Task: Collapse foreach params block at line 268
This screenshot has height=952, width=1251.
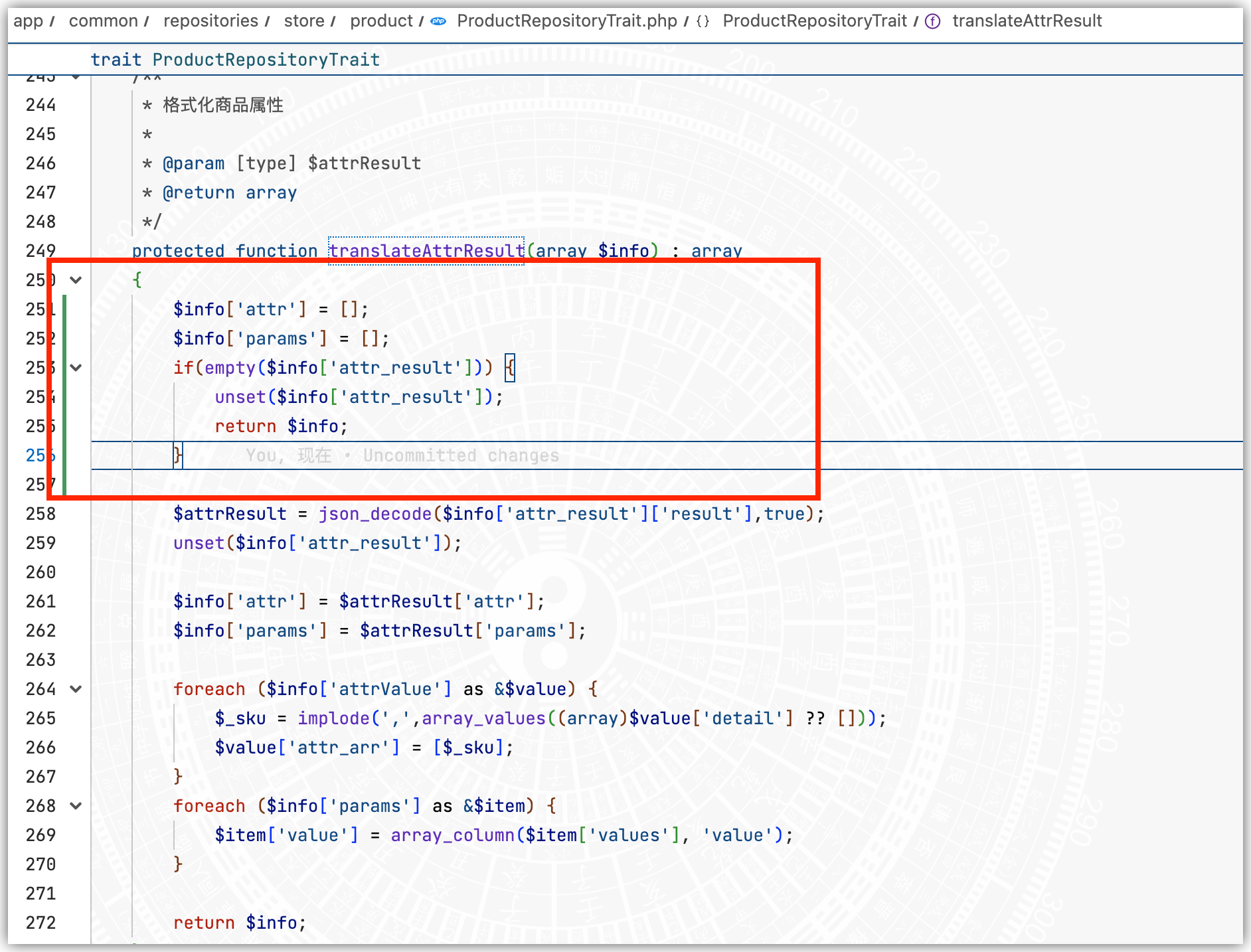Action: coord(76,806)
